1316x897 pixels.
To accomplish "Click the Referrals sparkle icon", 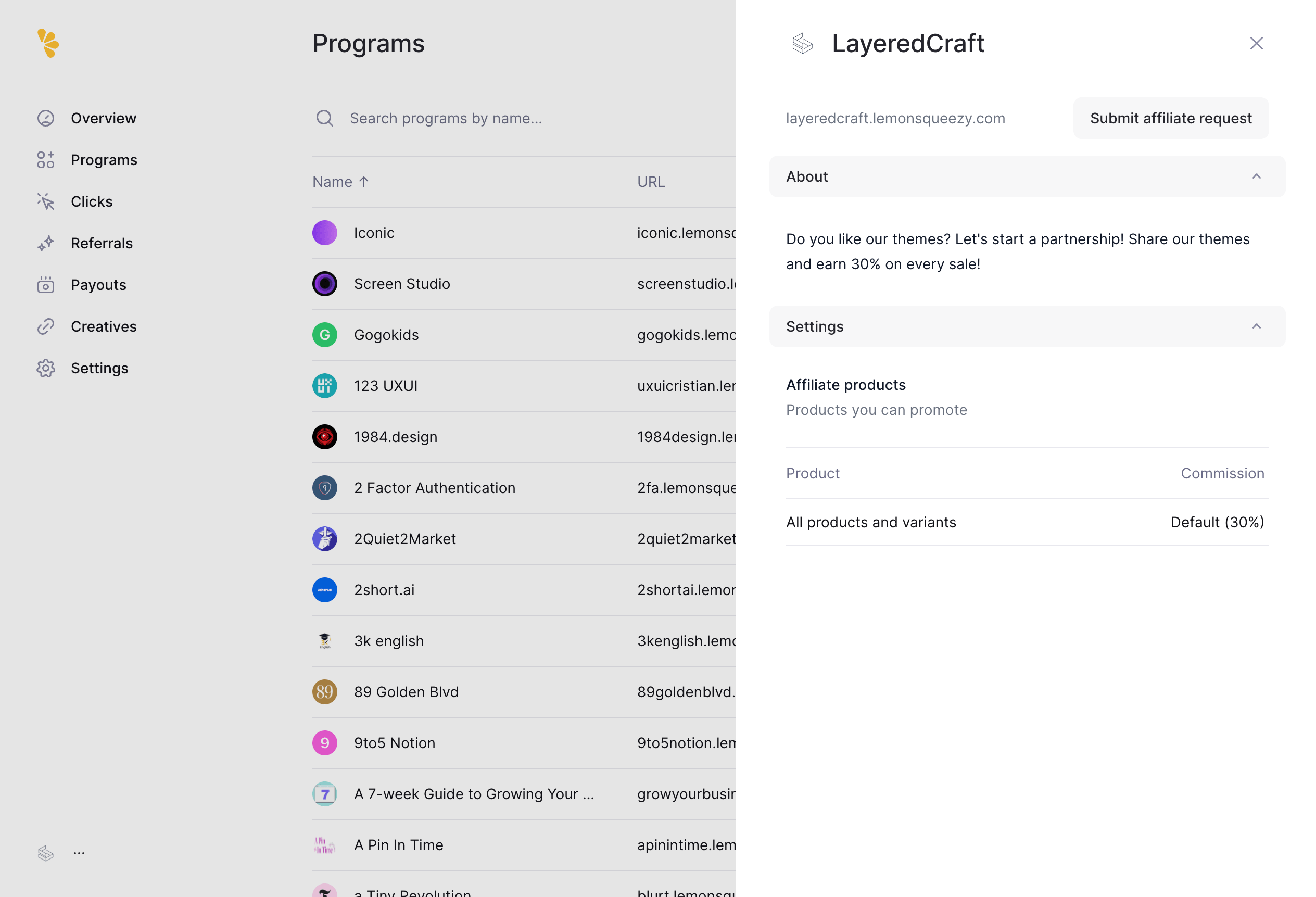I will pyautogui.click(x=46, y=243).
